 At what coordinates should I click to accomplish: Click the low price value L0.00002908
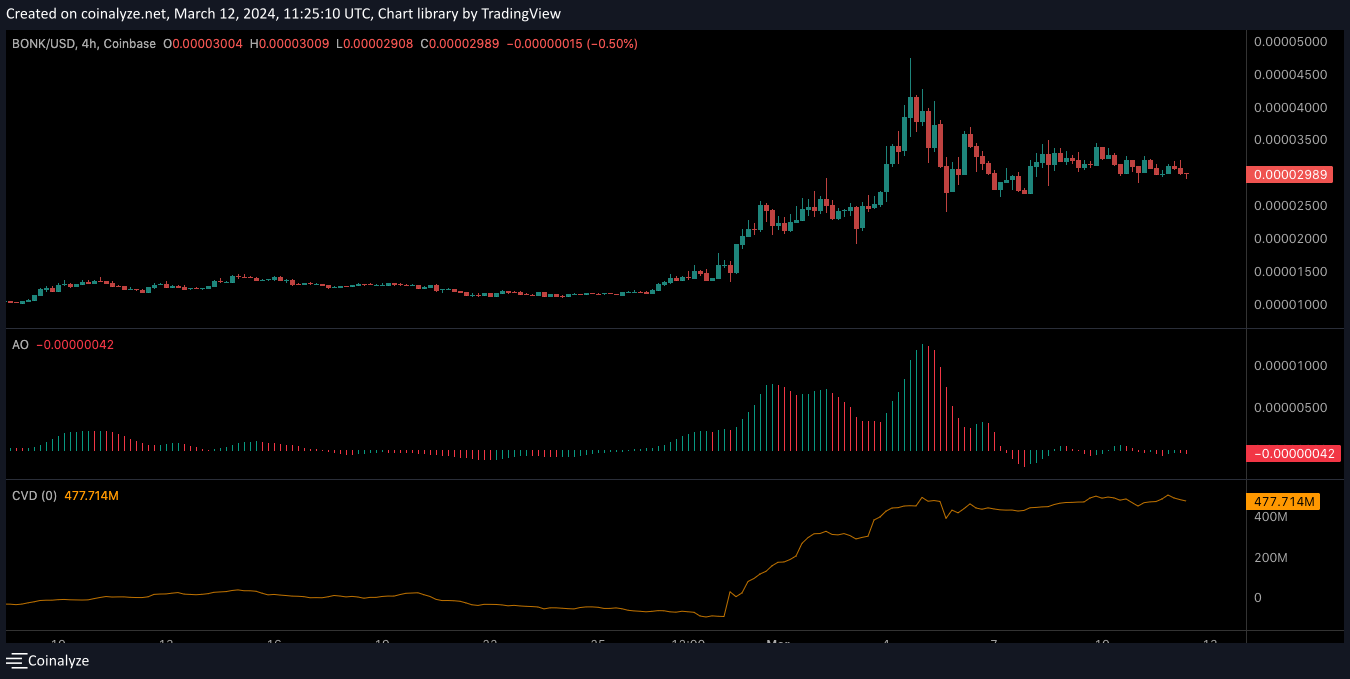[374, 44]
